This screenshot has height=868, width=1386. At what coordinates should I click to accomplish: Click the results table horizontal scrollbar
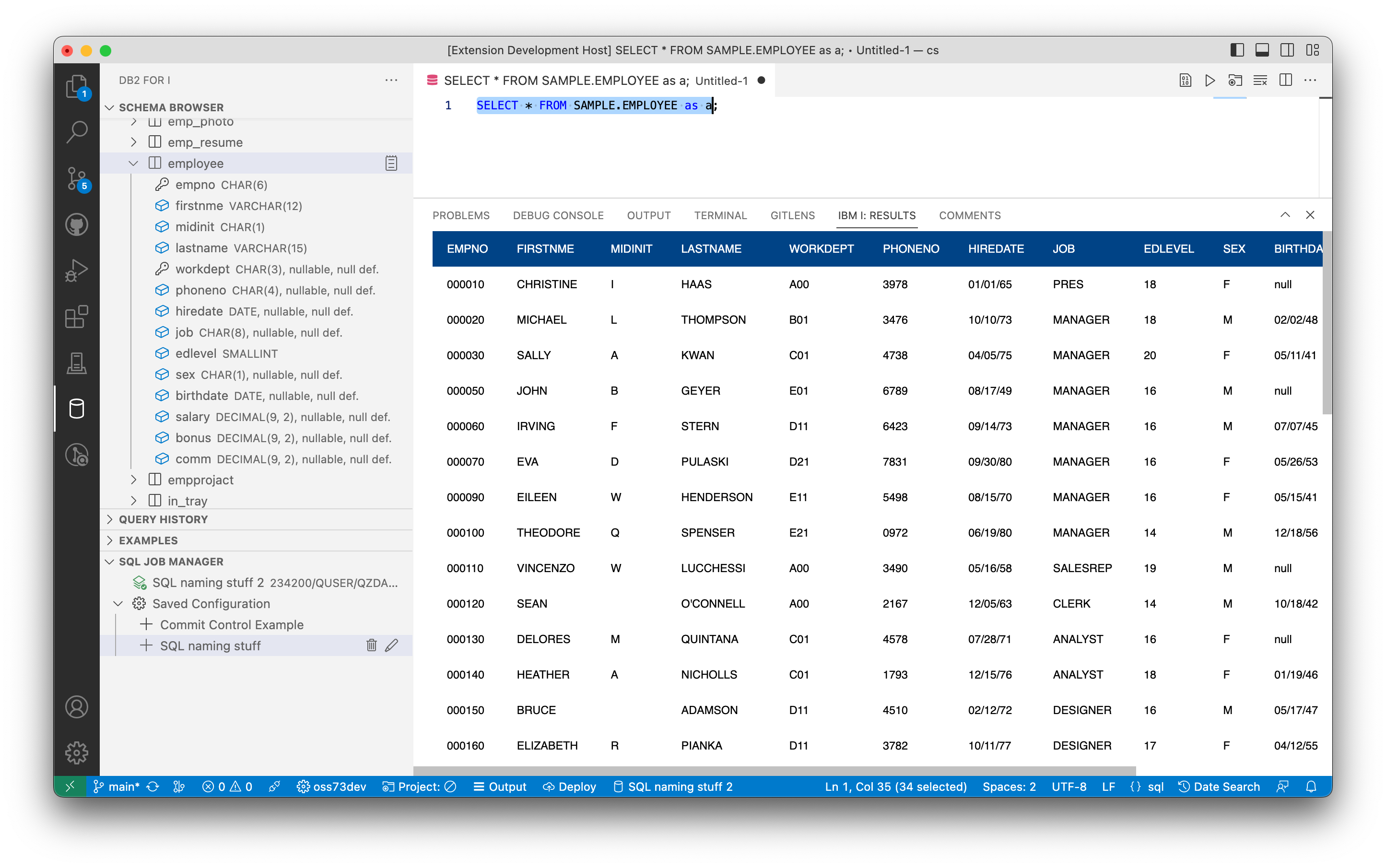(x=774, y=770)
